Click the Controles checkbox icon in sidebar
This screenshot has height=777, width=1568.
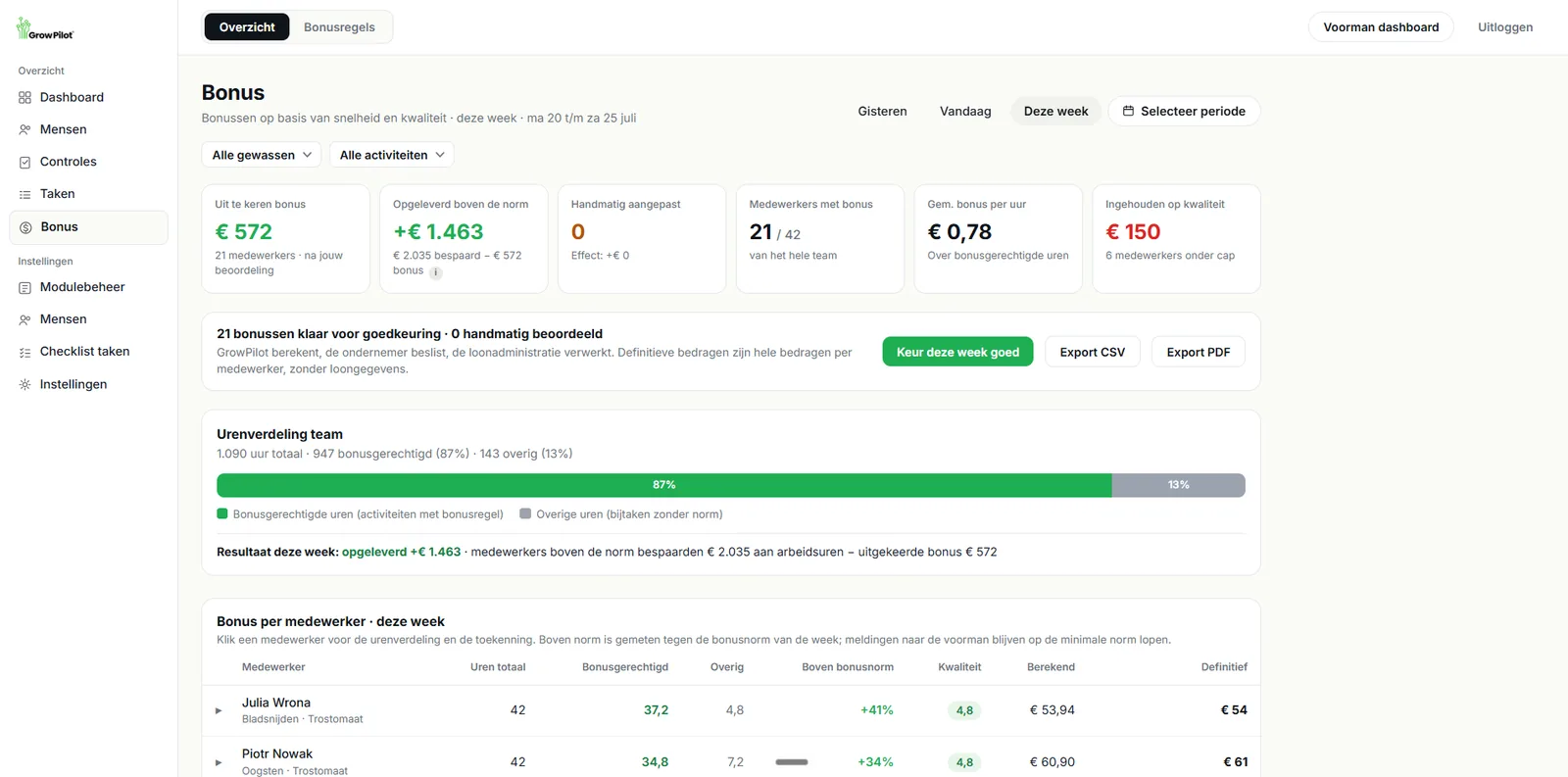coord(24,162)
